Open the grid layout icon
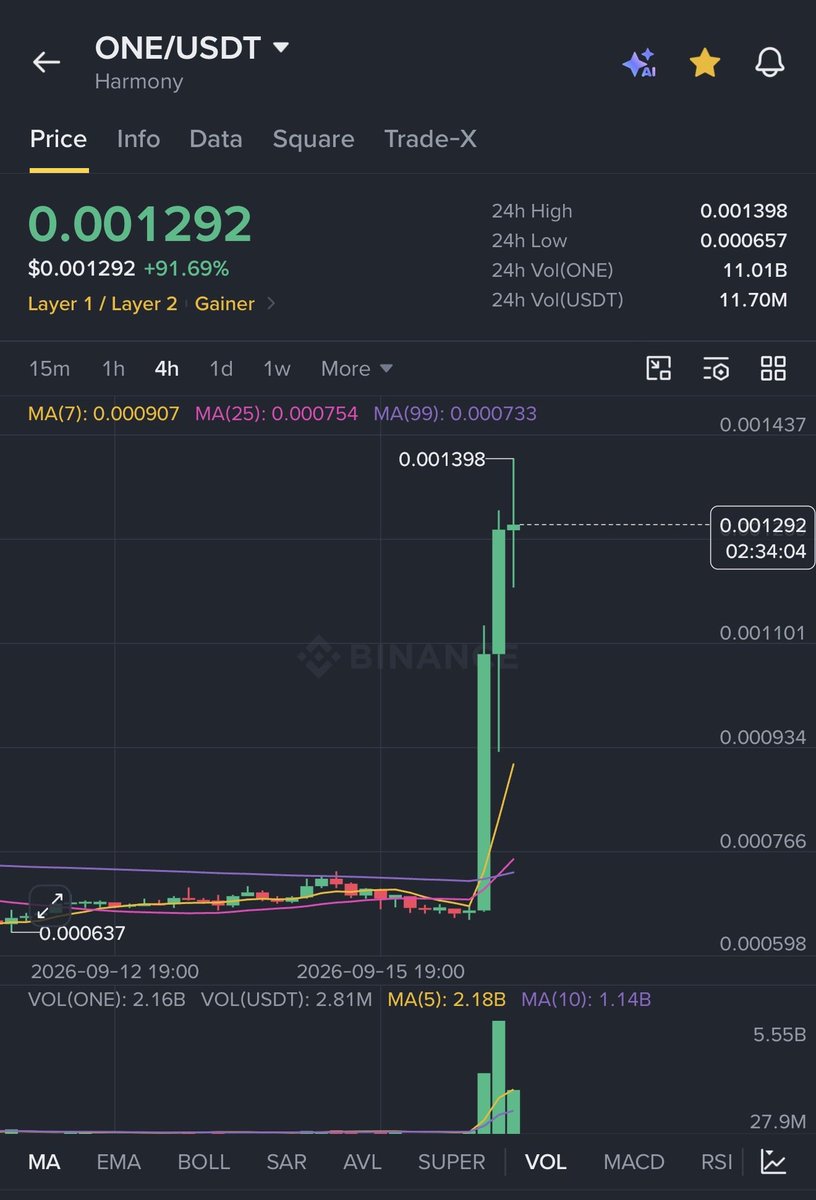The width and height of the screenshot is (816, 1200). tap(773, 368)
